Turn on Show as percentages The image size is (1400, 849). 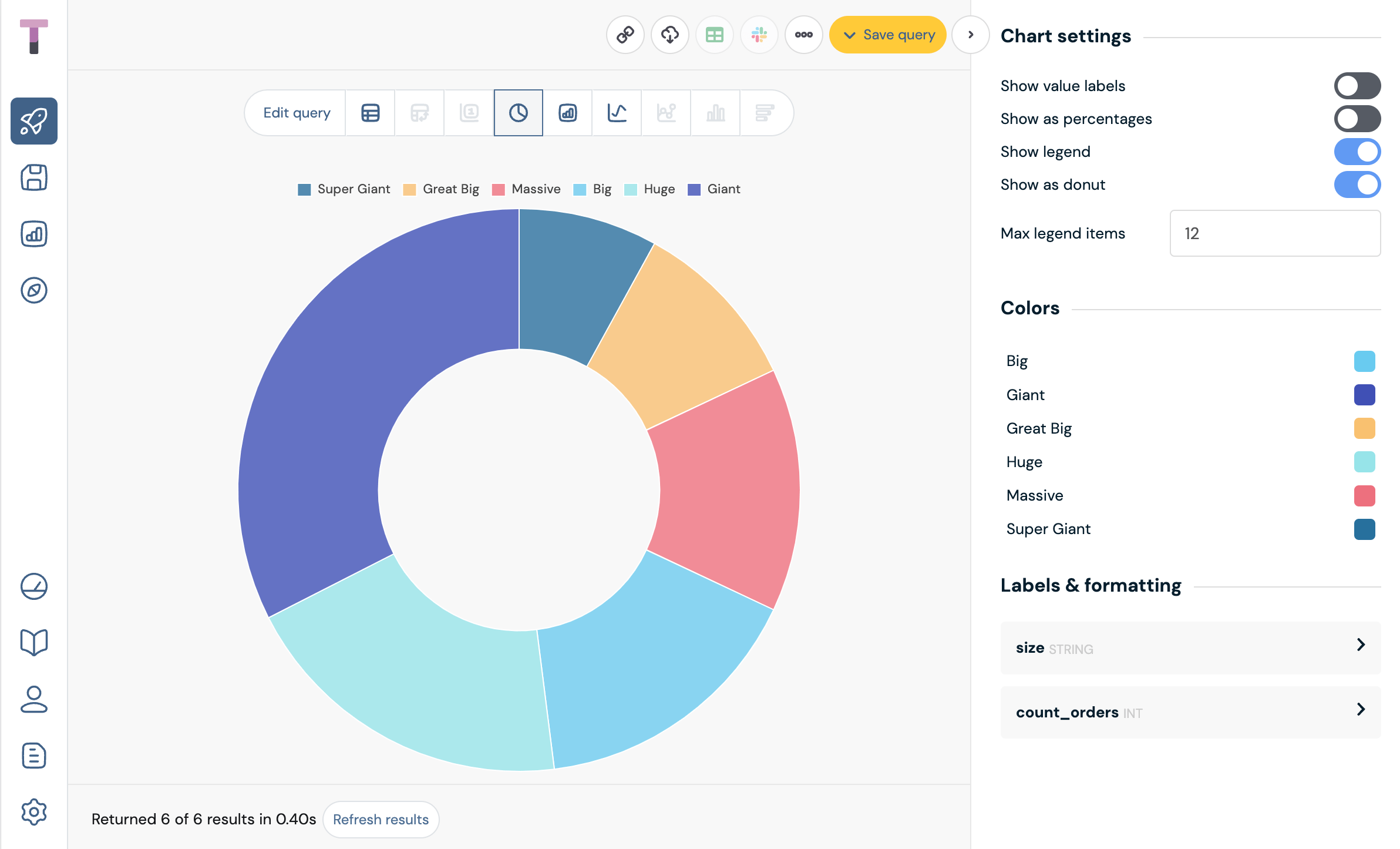[x=1357, y=119]
